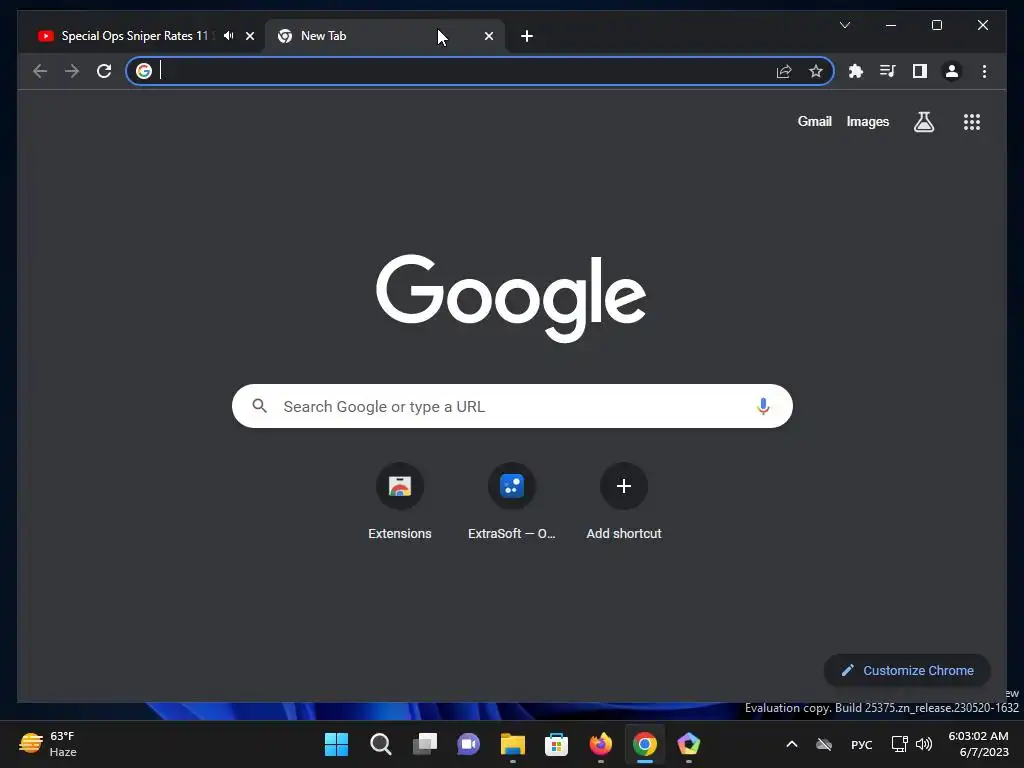Minimize the Chrome window

pyautogui.click(x=890, y=25)
